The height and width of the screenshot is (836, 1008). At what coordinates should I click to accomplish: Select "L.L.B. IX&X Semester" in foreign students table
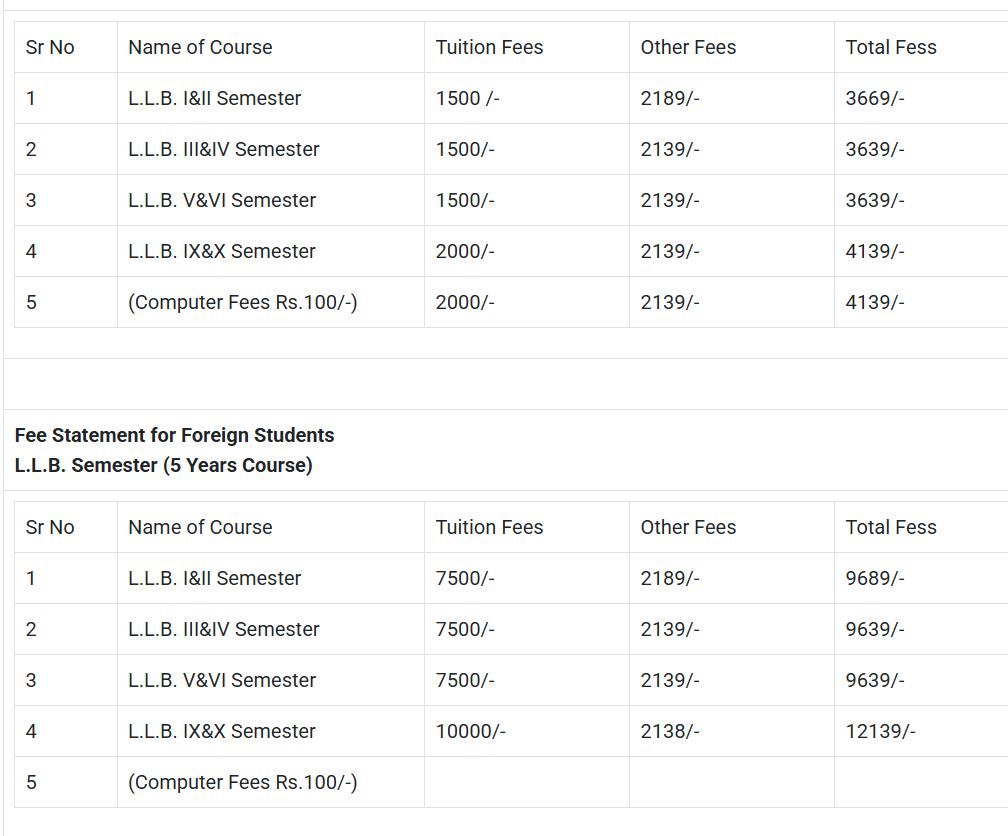point(222,731)
